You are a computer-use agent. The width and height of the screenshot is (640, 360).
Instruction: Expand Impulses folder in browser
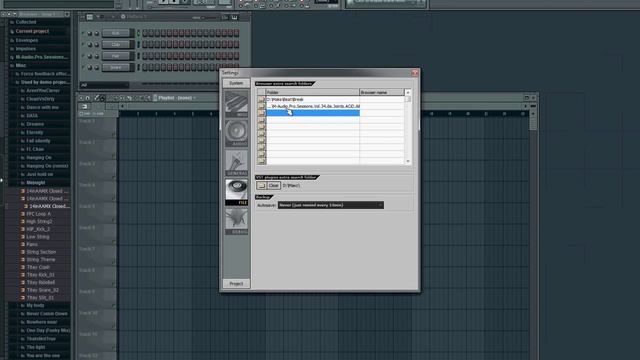12,49
